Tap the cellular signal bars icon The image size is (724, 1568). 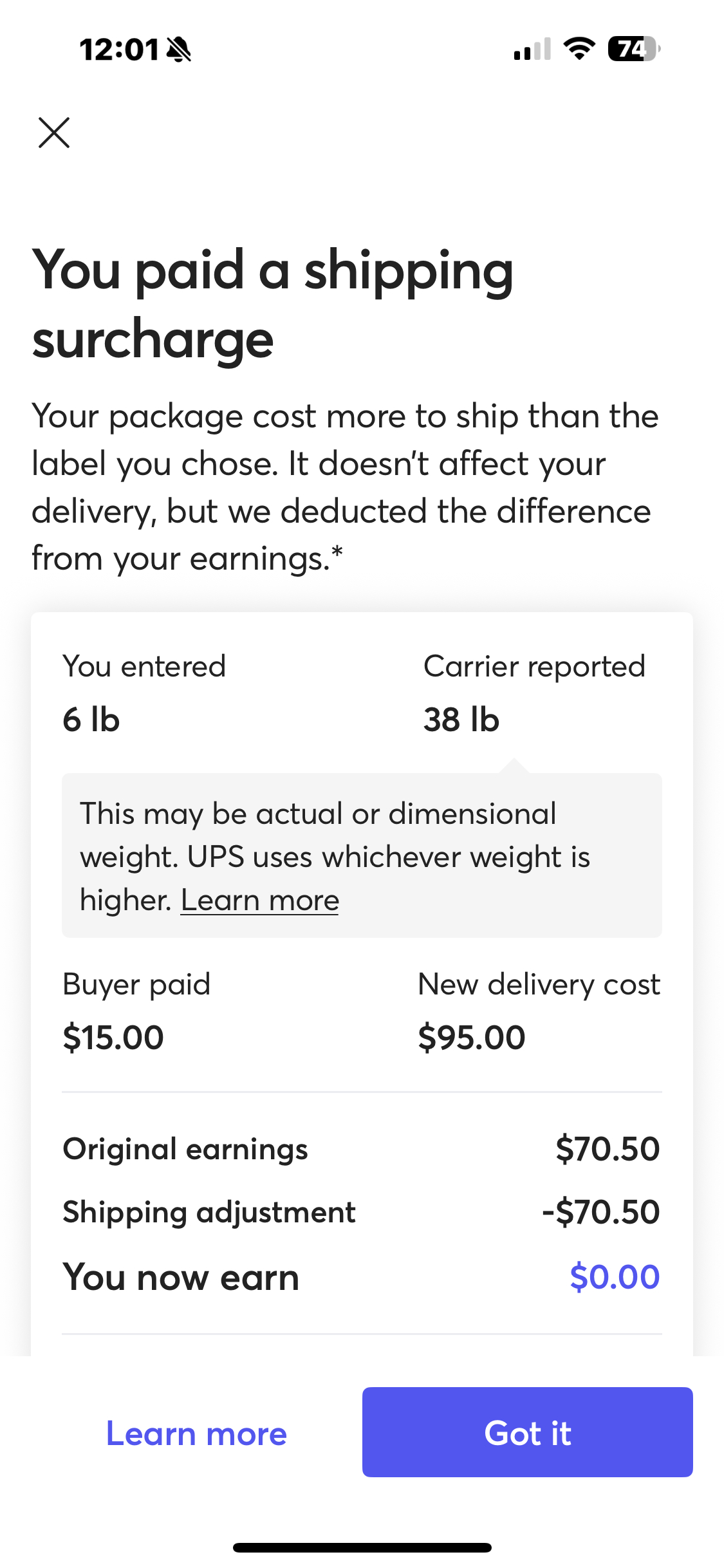532,50
